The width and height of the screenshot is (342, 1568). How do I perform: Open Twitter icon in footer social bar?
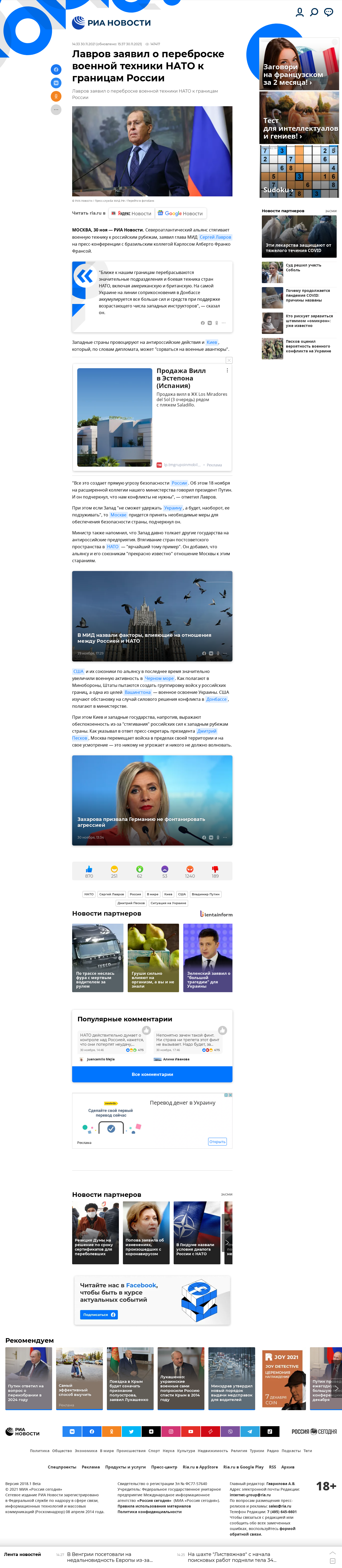click(131, 1431)
